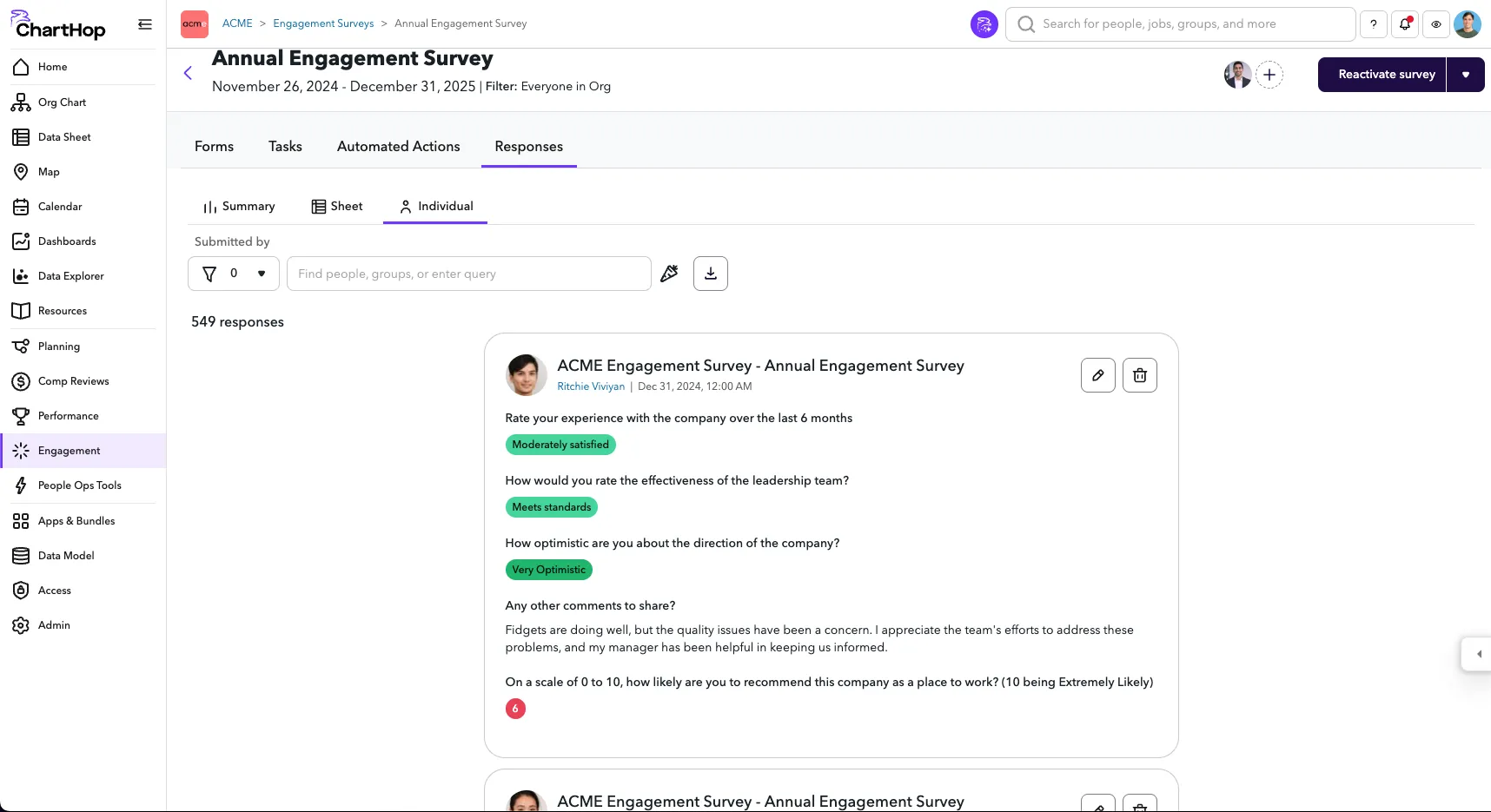This screenshot has height=812, width=1491.
Task: Open Map in the sidebar
Action: pyautogui.click(x=83, y=172)
